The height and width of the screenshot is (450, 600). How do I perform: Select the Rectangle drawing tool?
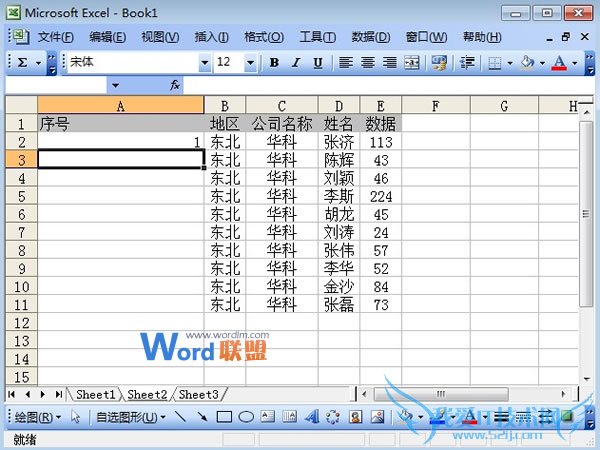224,417
